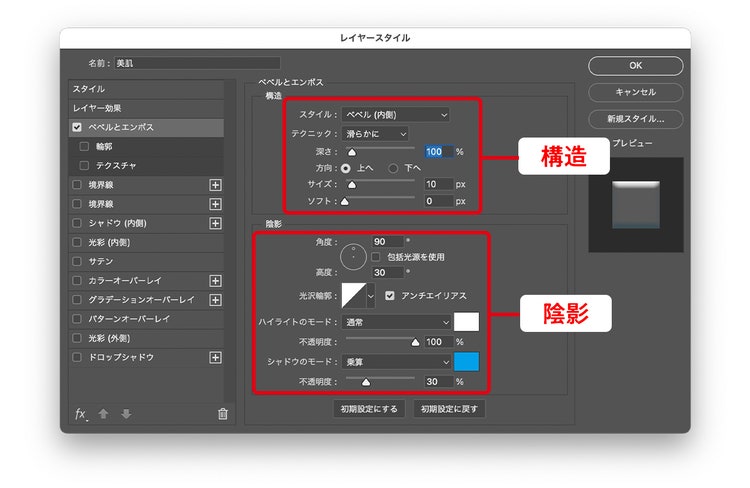Click the highlight 不透明度 field showing 100
This screenshot has width=750, height=488.
[439, 342]
